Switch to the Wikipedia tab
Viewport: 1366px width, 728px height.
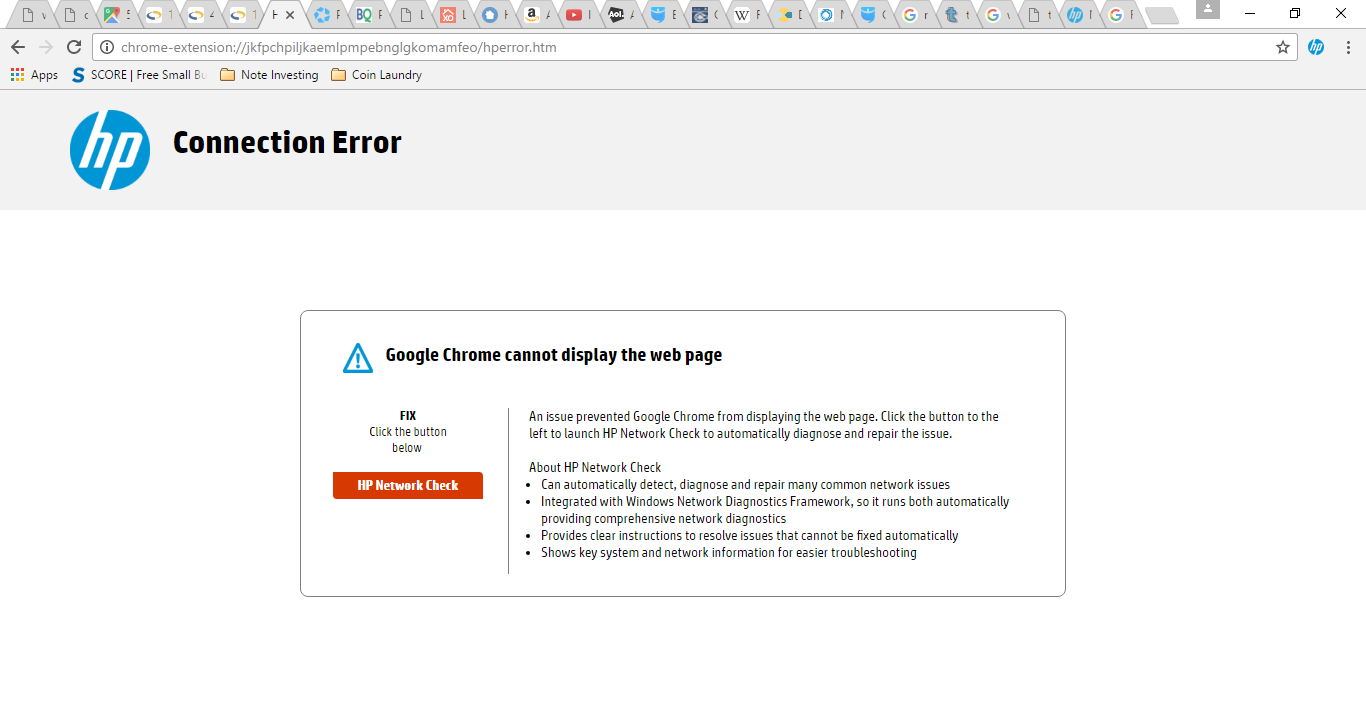[x=746, y=15]
